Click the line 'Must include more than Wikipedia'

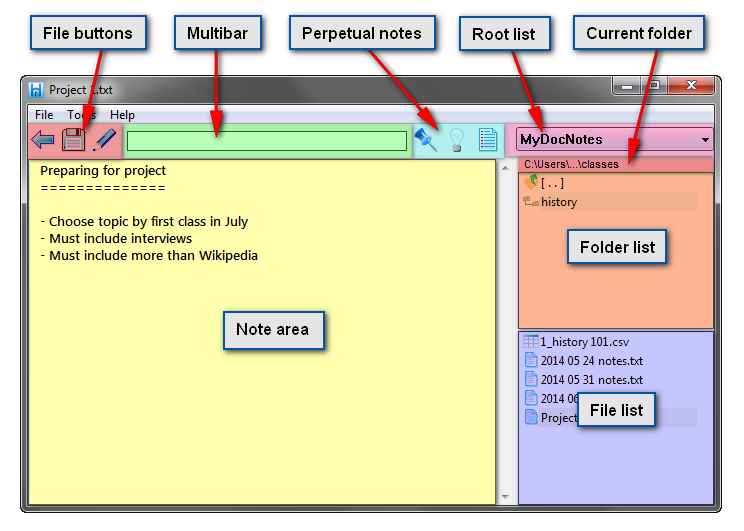pos(149,255)
